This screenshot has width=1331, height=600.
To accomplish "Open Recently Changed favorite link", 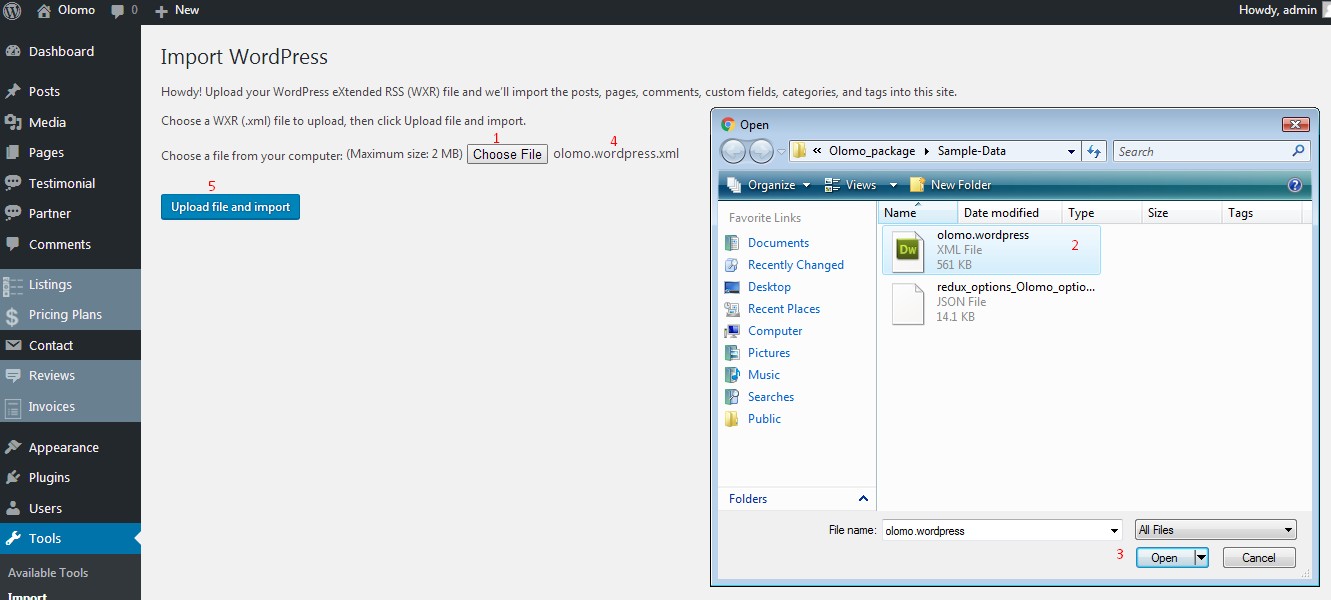I will [795, 265].
